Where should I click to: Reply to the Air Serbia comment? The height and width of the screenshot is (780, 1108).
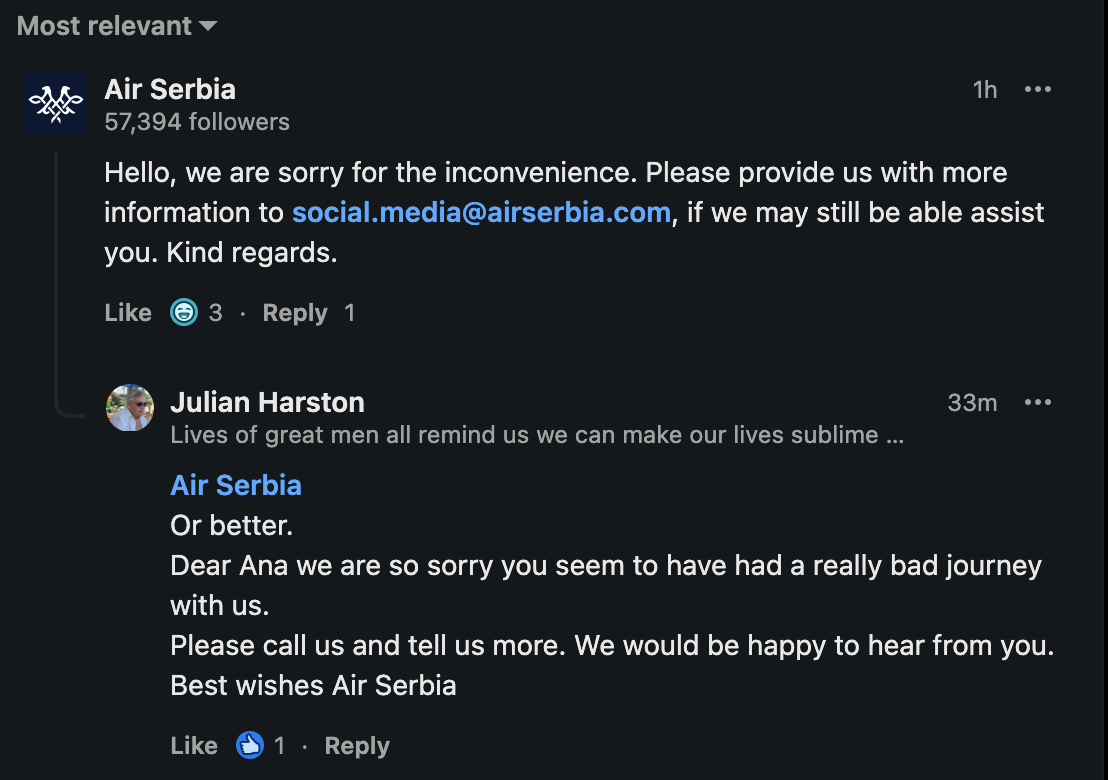click(x=295, y=313)
